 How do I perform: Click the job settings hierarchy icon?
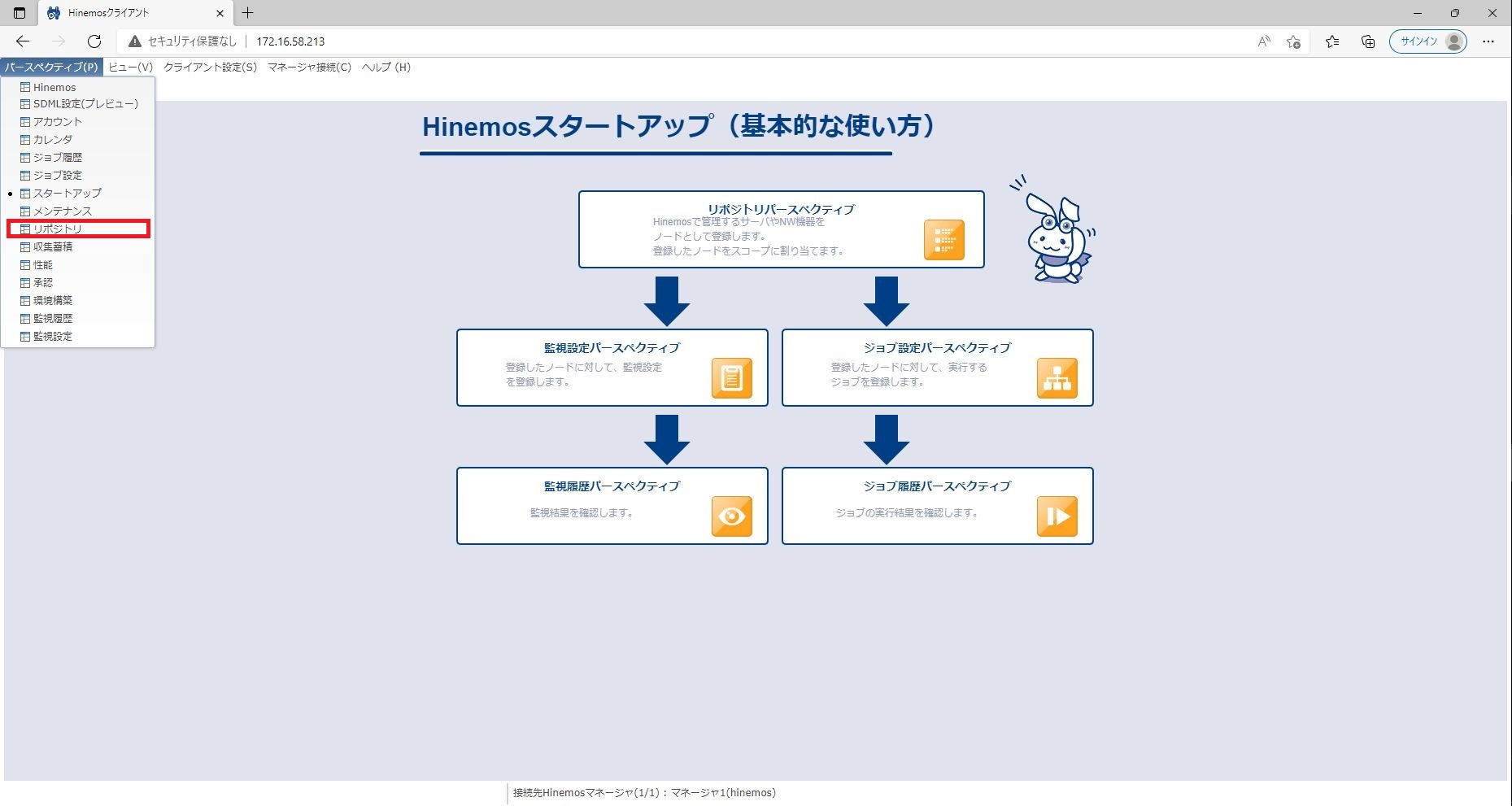(1057, 378)
